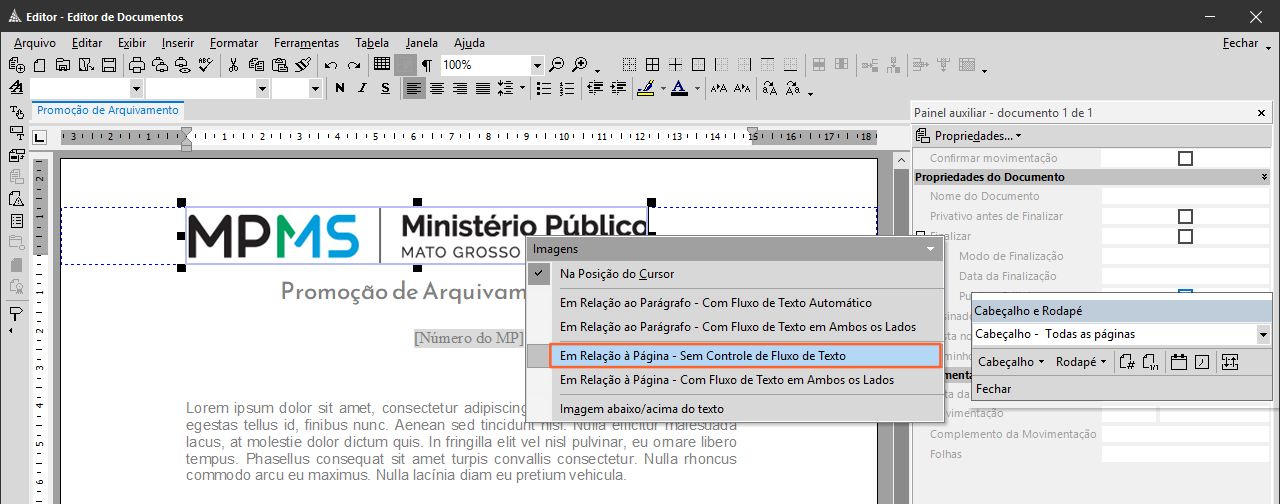
Task: Justify the text
Action: (x=483, y=88)
